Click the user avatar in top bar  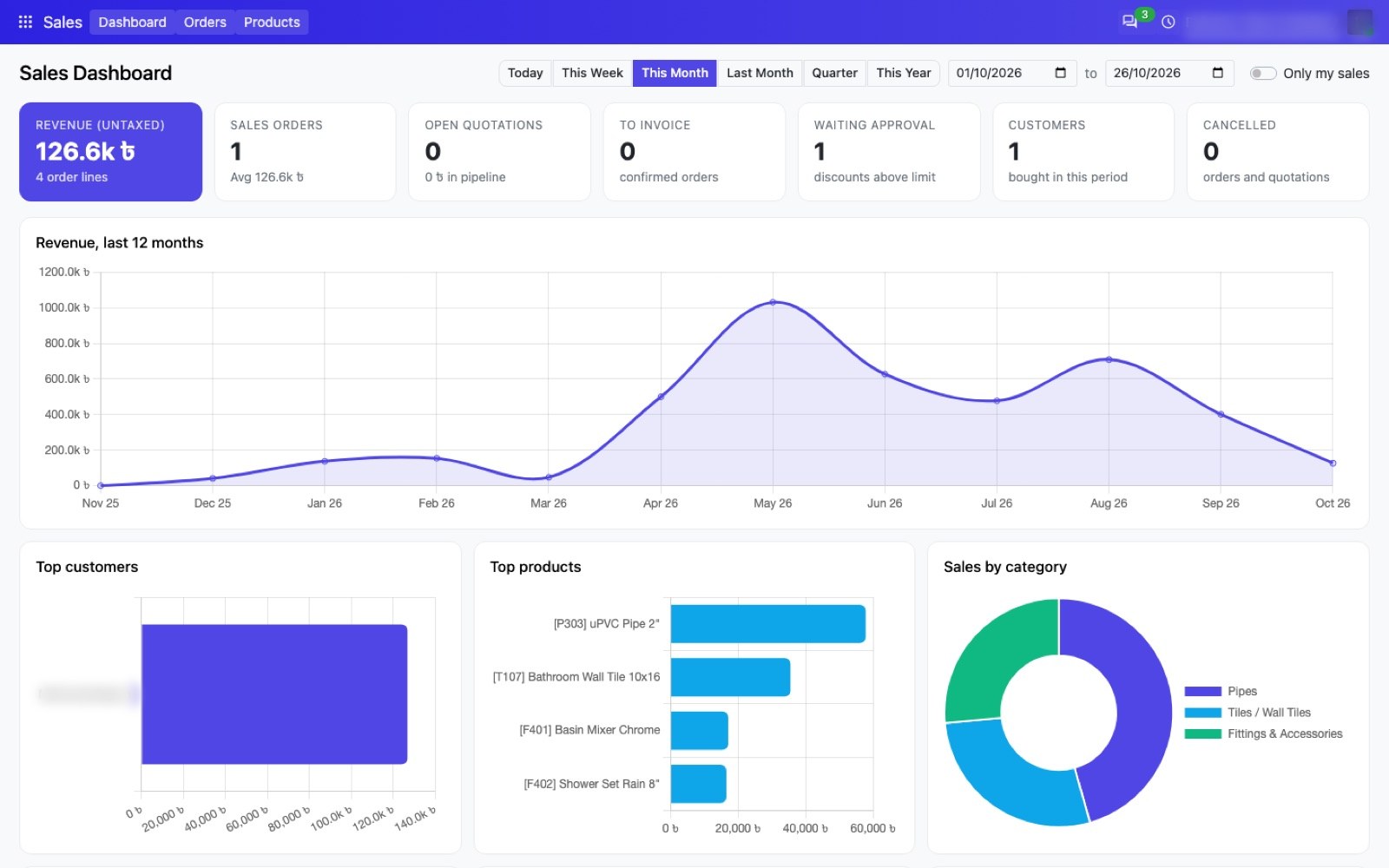point(1359,22)
